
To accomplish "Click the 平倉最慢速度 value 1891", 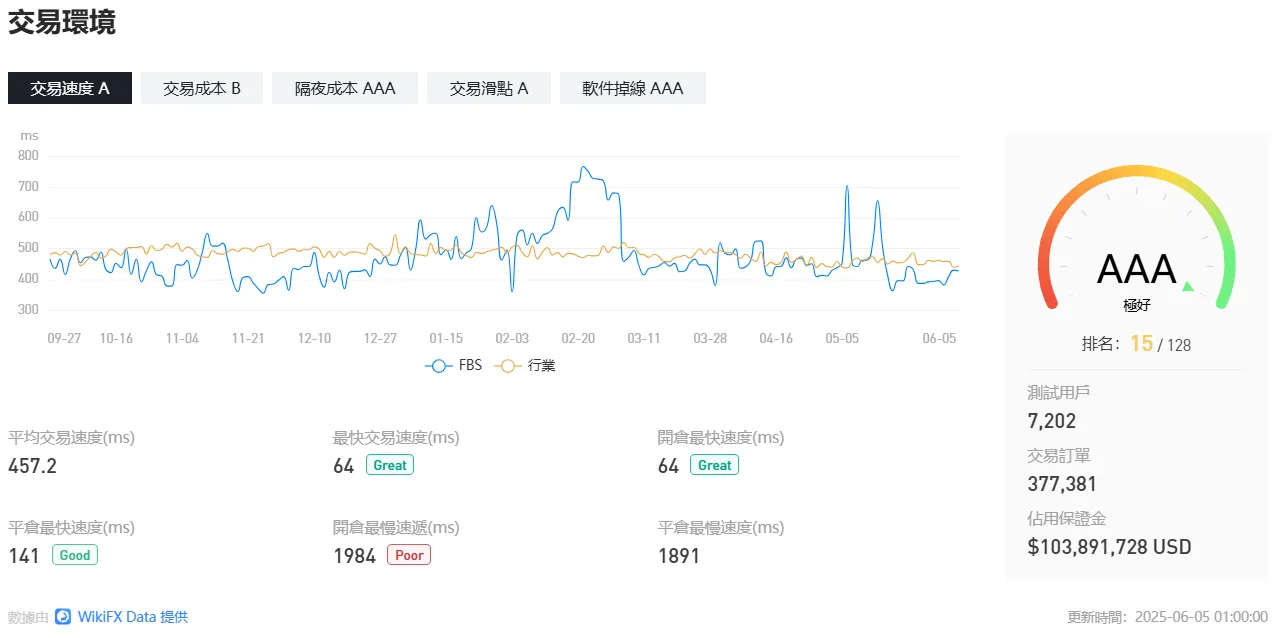I will (679, 556).
